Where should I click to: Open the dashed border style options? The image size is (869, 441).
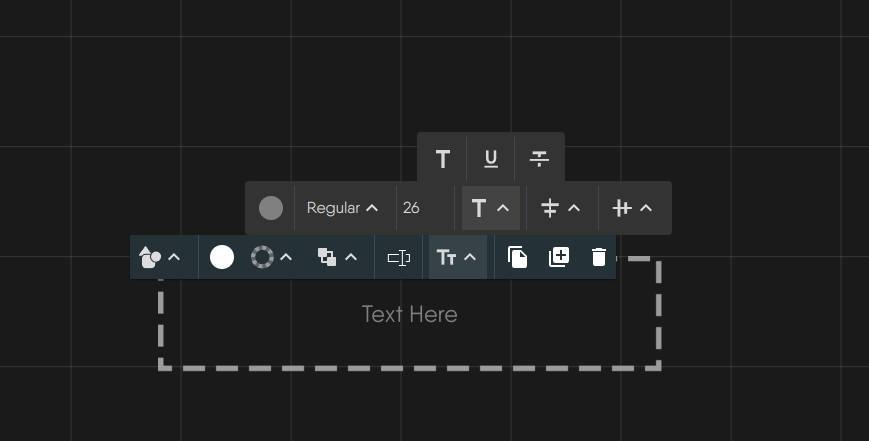click(x=272, y=258)
